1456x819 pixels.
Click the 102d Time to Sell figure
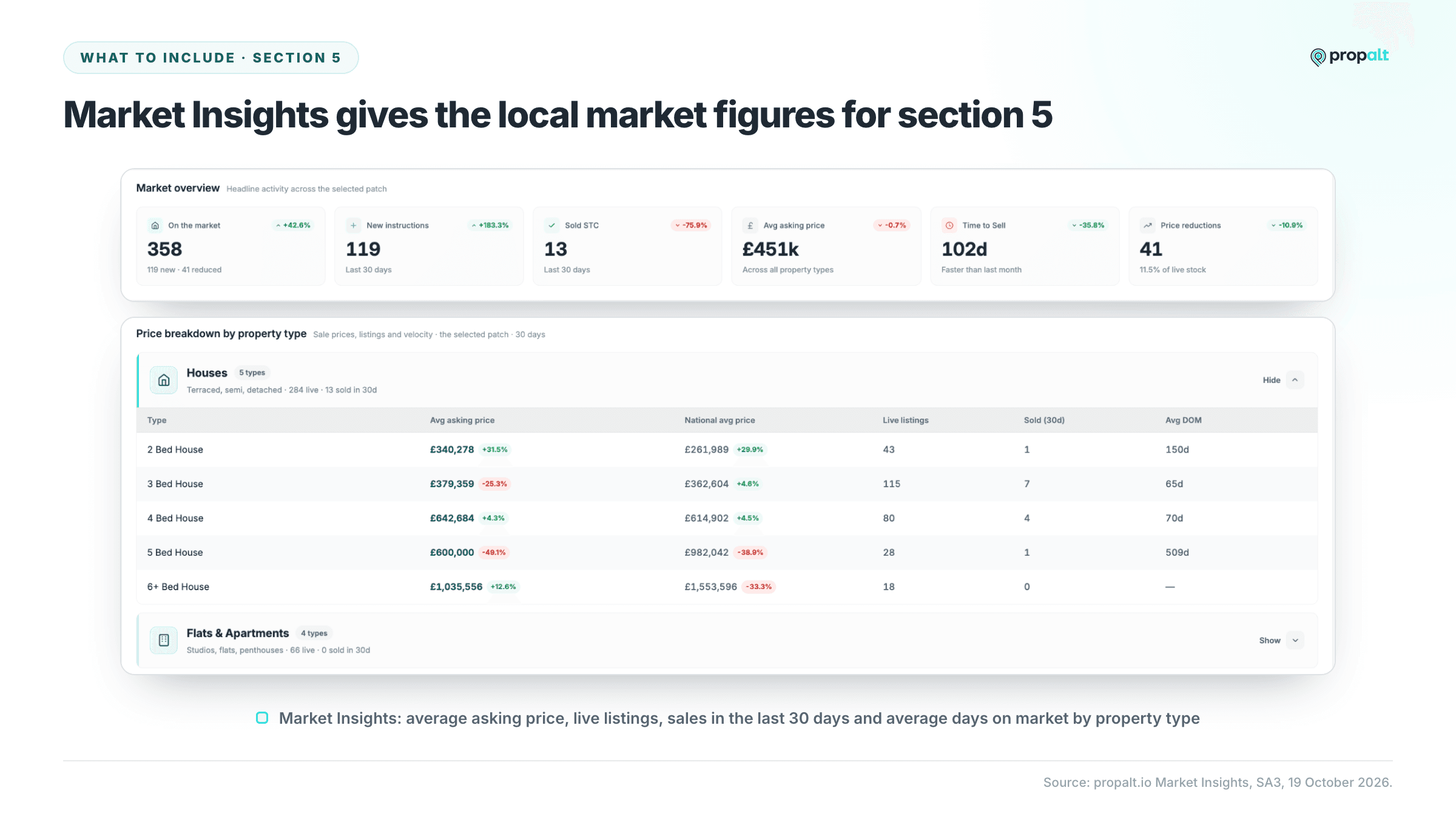coord(964,249)
